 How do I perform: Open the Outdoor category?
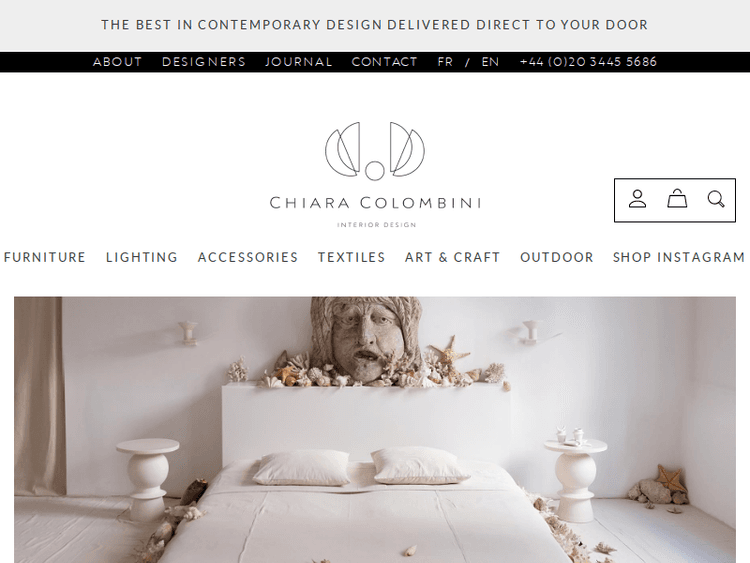click(x=557, y=257)
